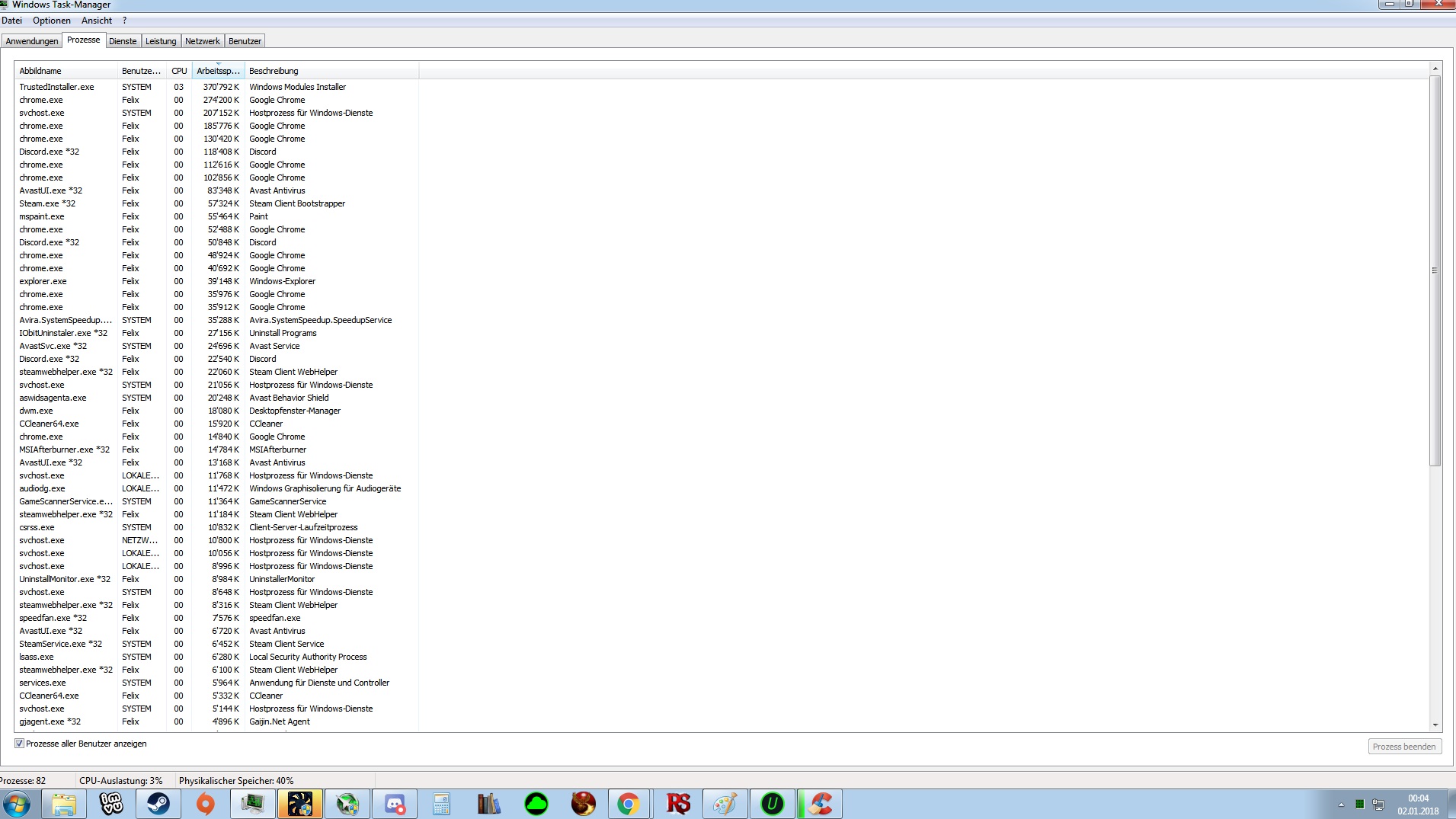Select the IObitUninstaler.exe *32 process
Viewport: 1456px width, 819px height.
point(216,333)
